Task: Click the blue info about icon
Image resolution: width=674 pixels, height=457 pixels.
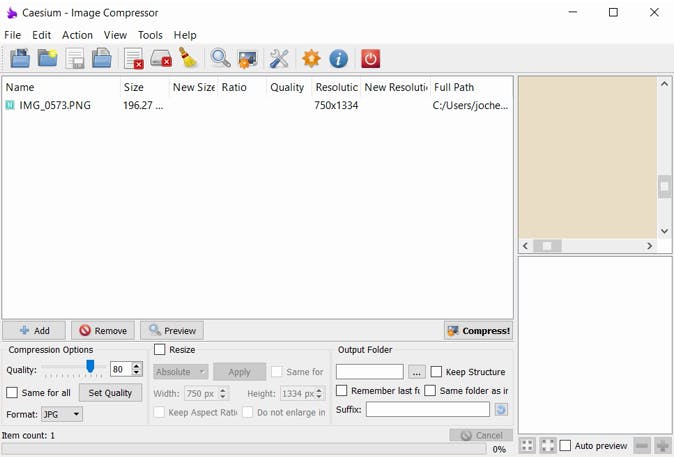Action: [x=339, y=59]
